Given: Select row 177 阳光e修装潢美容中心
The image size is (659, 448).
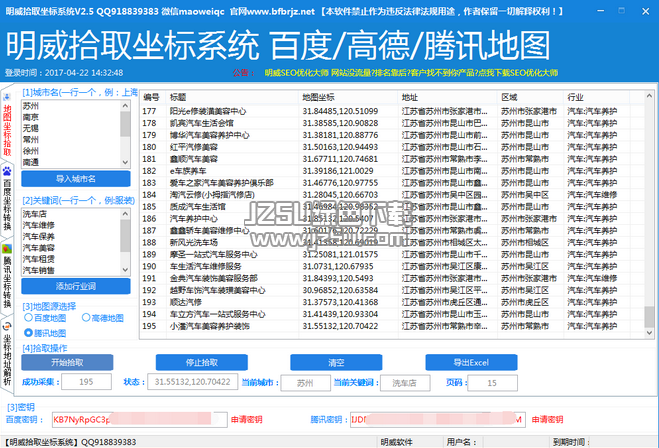Looking at the screenshot, I should pyautogui.click(x=391, y=111).
